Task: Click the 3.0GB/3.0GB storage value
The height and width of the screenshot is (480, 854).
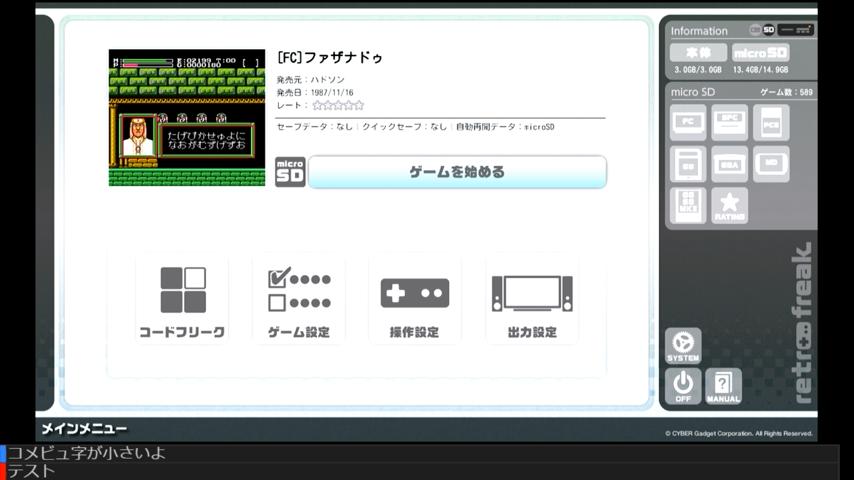Action: (x=698, y=70)
